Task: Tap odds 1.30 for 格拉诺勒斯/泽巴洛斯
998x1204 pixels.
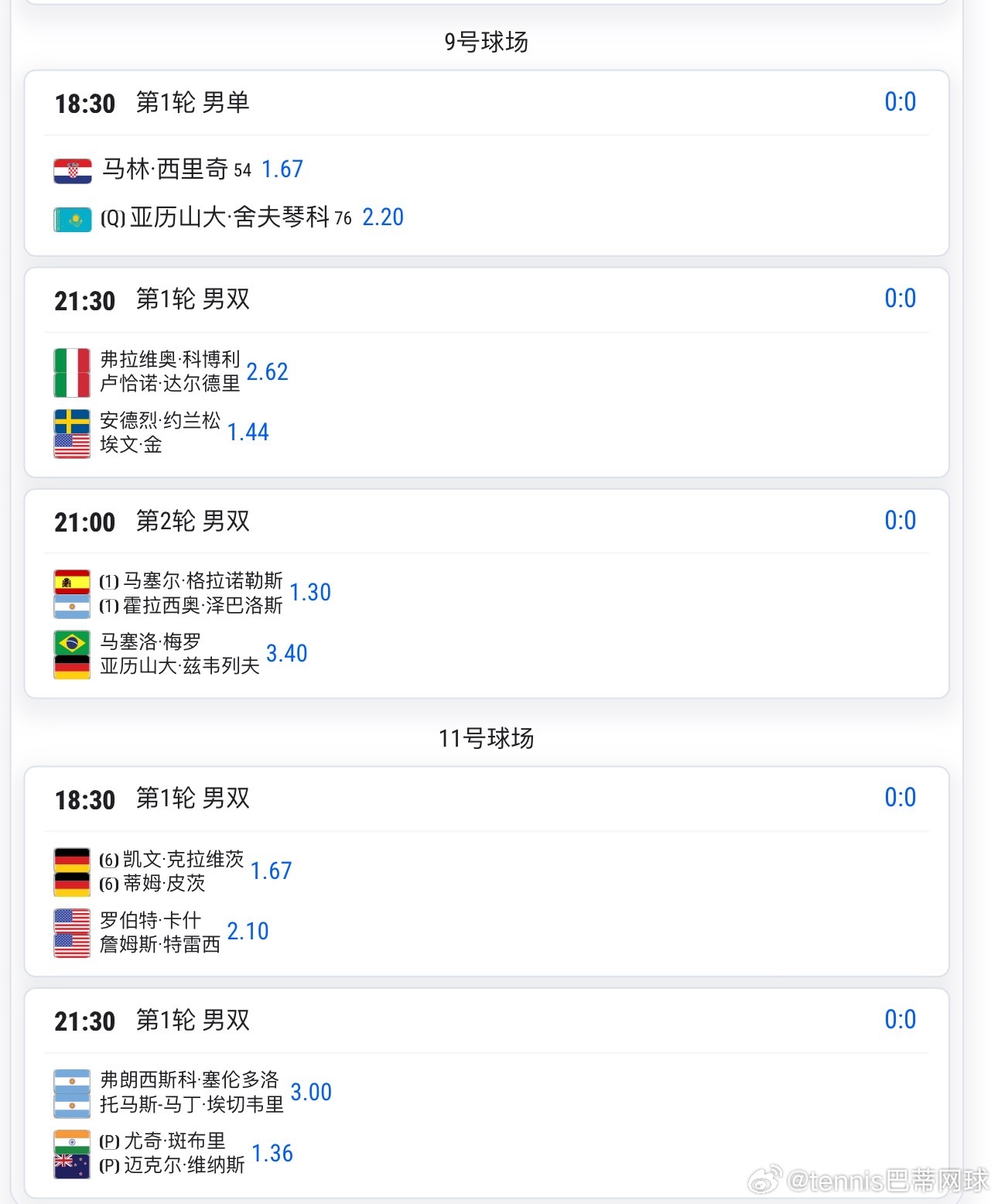Action: 310,593
